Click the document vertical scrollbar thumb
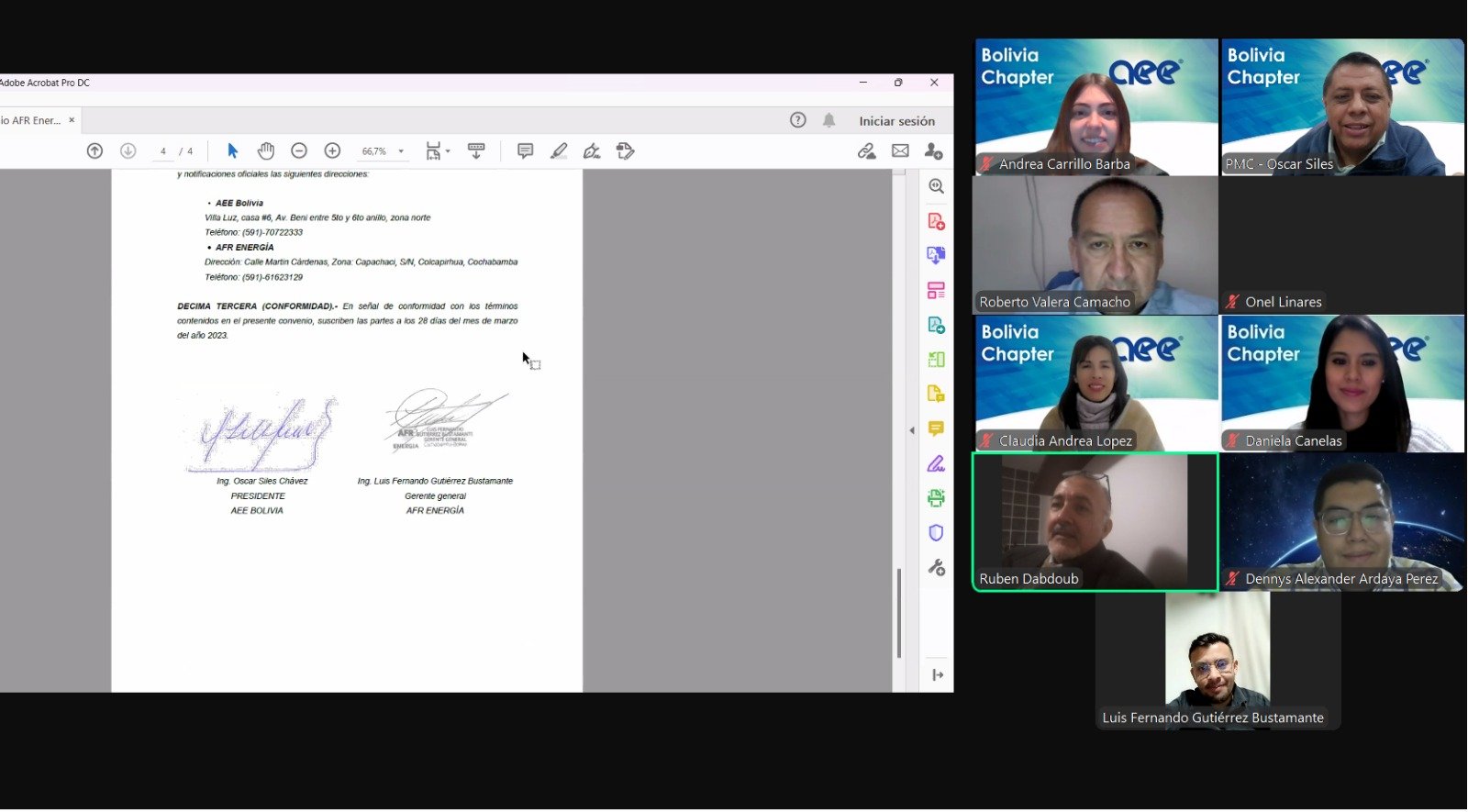1468x812 pixels. tap(899, 613)
